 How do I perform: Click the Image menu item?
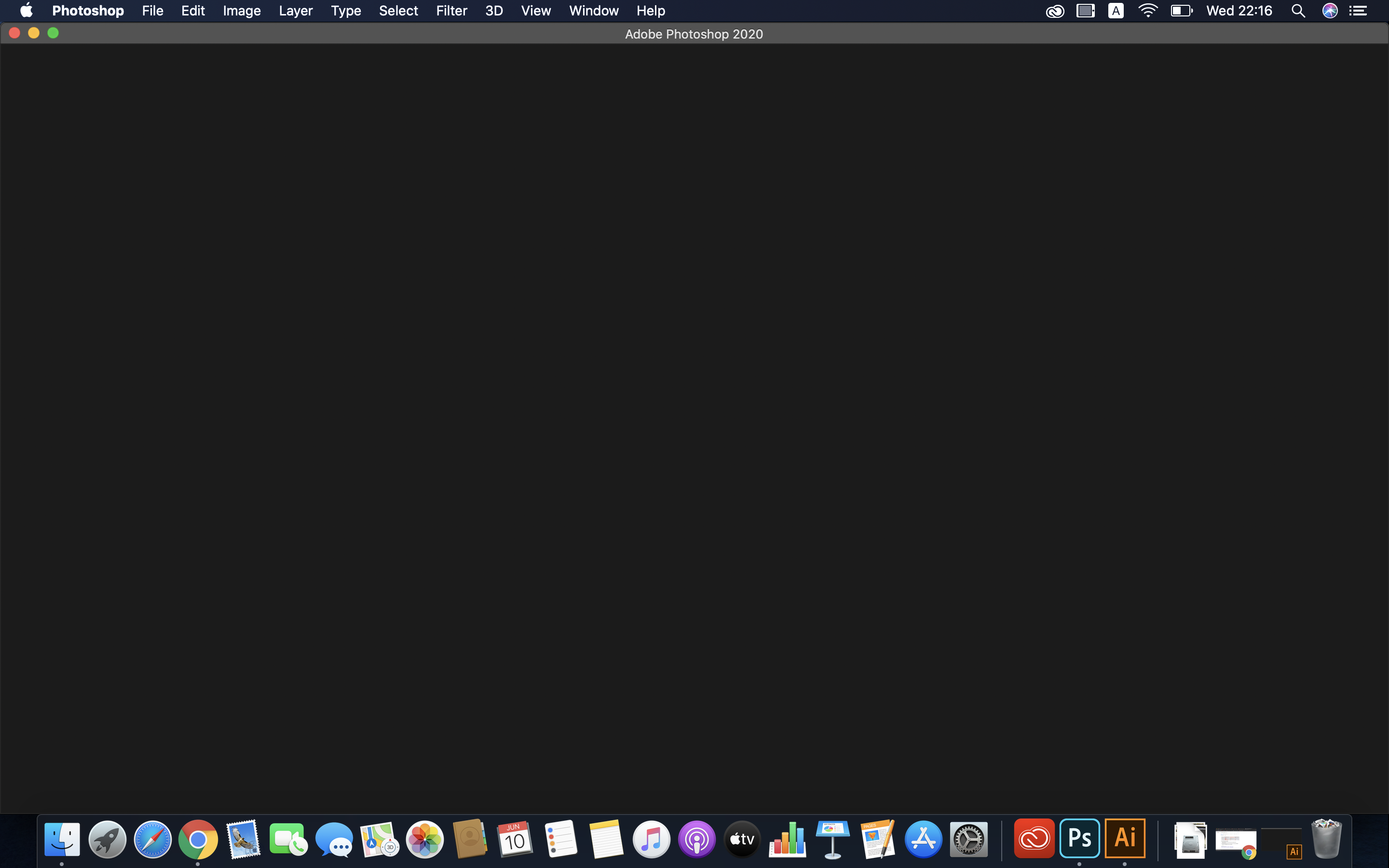tap(242, 11)
